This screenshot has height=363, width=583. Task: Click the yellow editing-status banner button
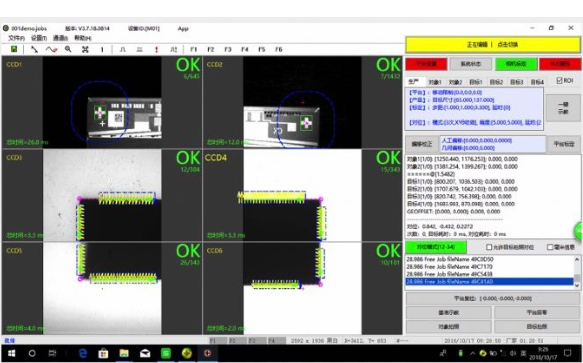point(493,45)
